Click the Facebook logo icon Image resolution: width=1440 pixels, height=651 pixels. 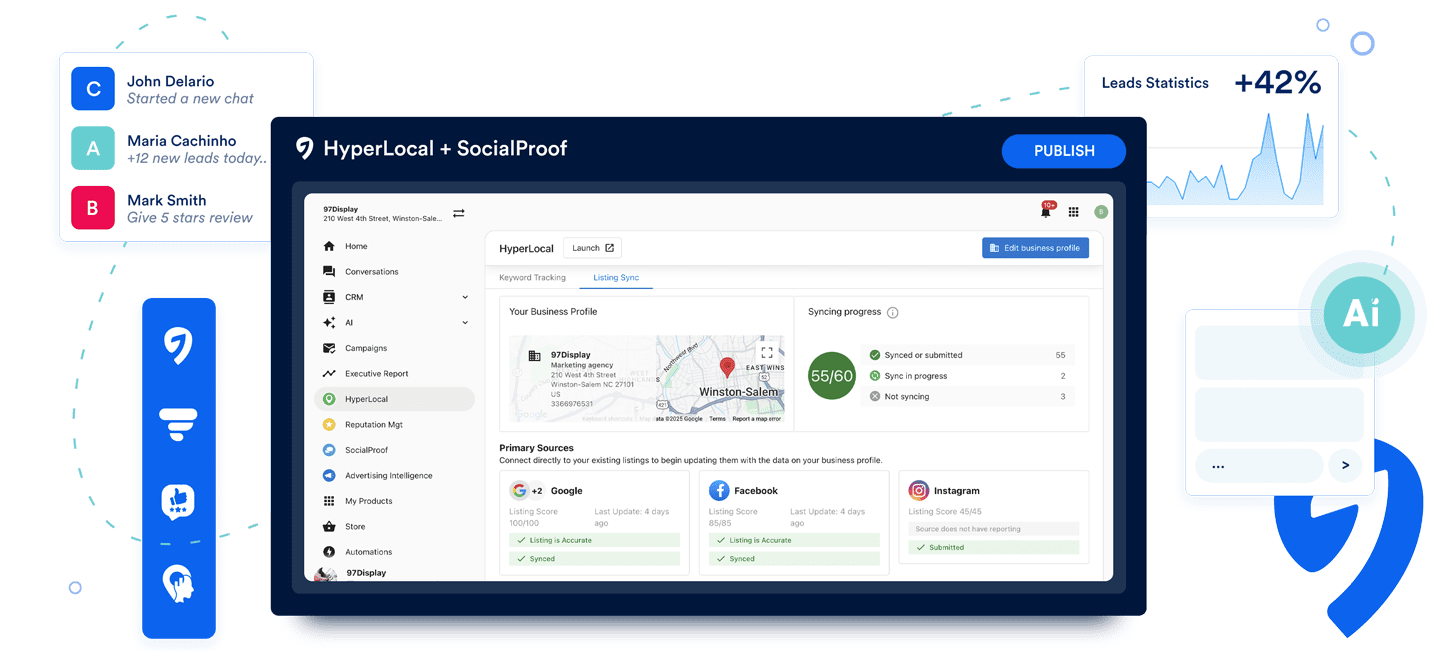(719, 491)
